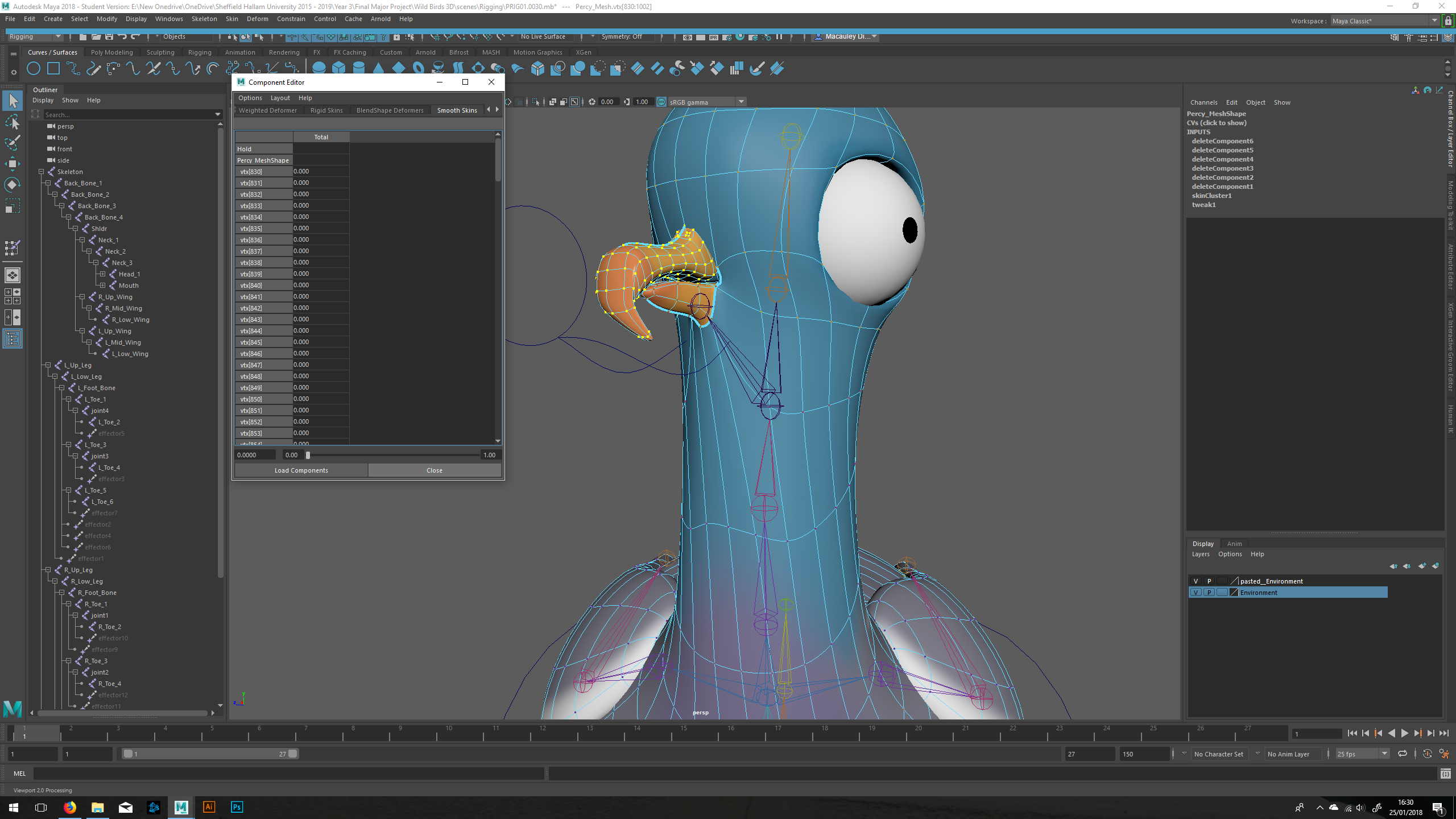Activate the Move tool
This screenshot has width=1456, height=819.
13,164
